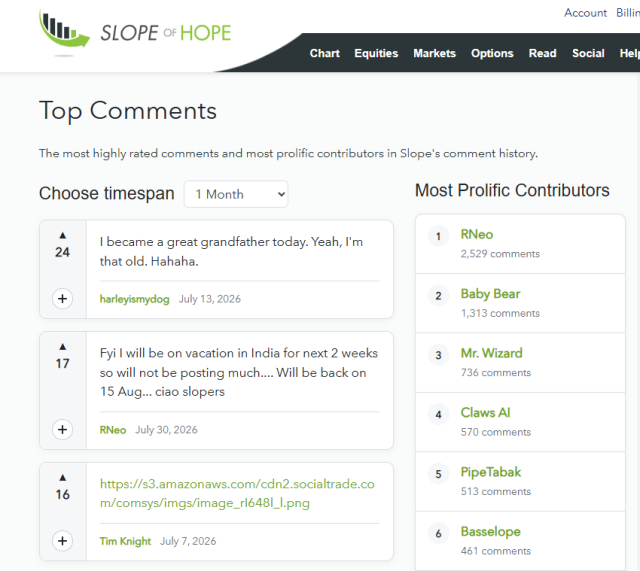Open the Options menu
The width and height of the screenshot is (640, 571).
click(492, 53)
